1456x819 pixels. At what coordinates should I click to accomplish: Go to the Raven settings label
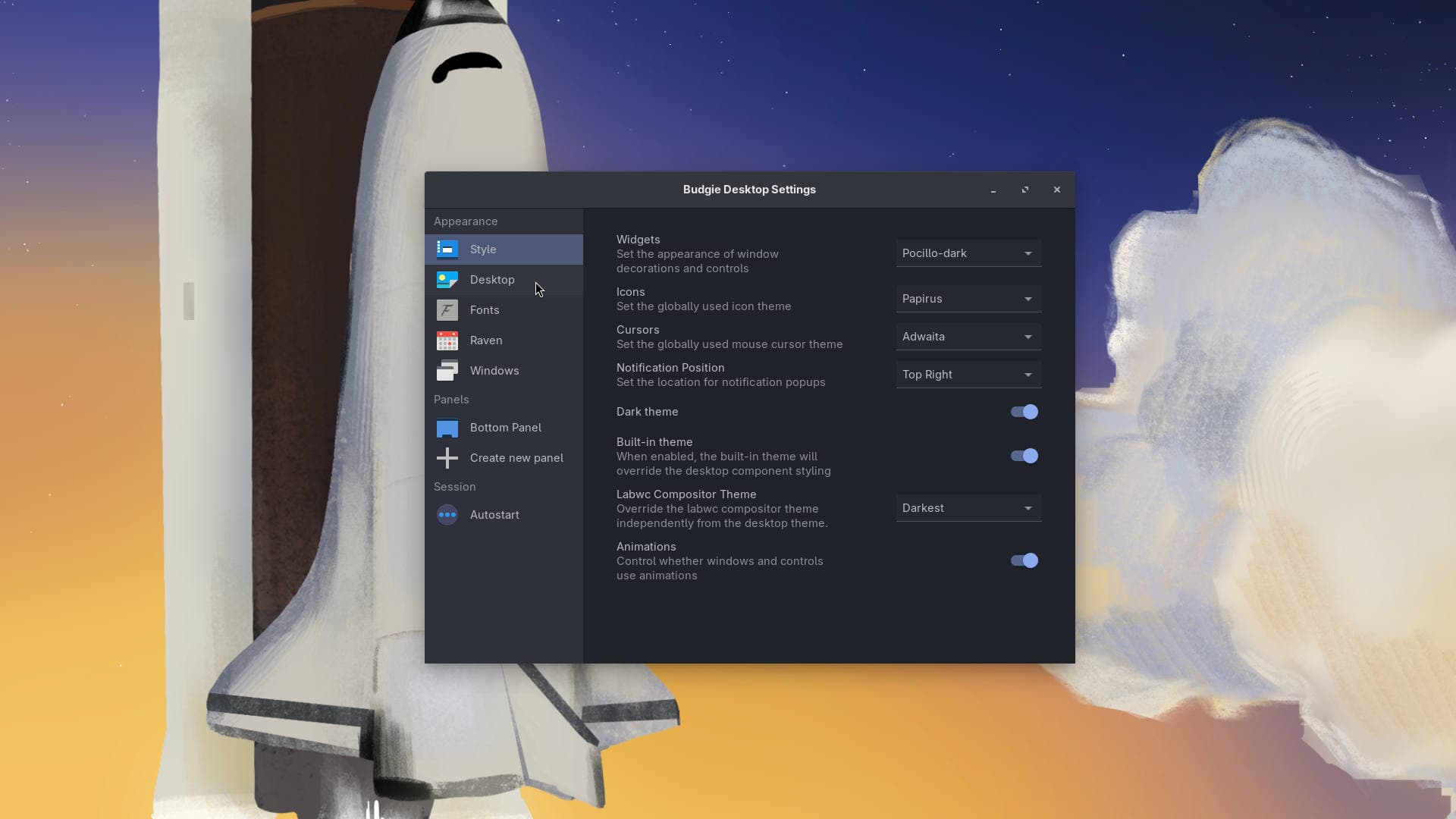click(486, 340)
